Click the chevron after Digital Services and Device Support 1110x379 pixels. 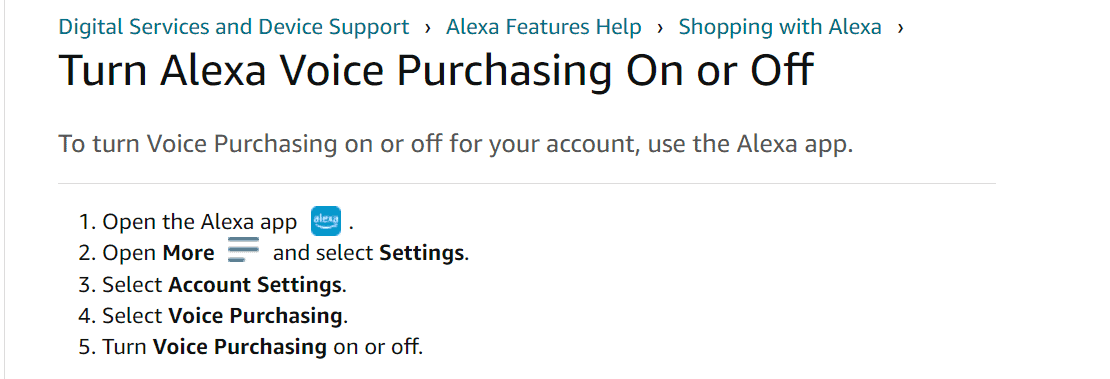pos(428,28)
